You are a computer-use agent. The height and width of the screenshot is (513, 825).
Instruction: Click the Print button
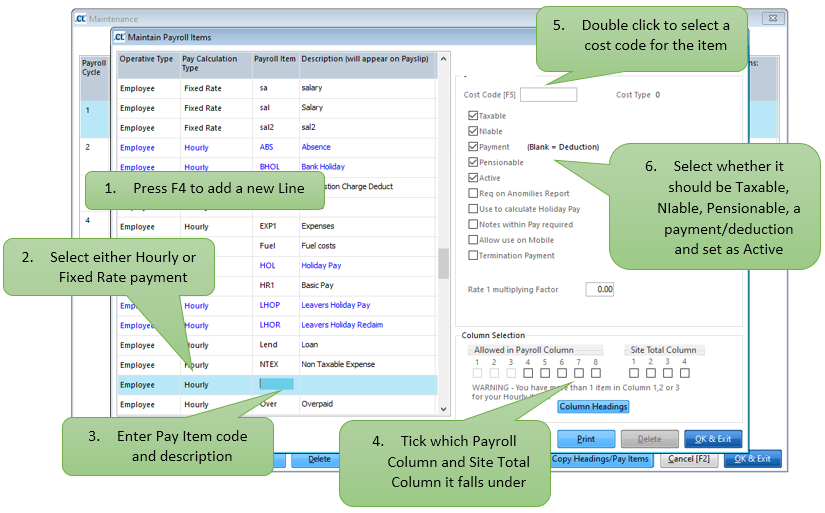[585, 439]
